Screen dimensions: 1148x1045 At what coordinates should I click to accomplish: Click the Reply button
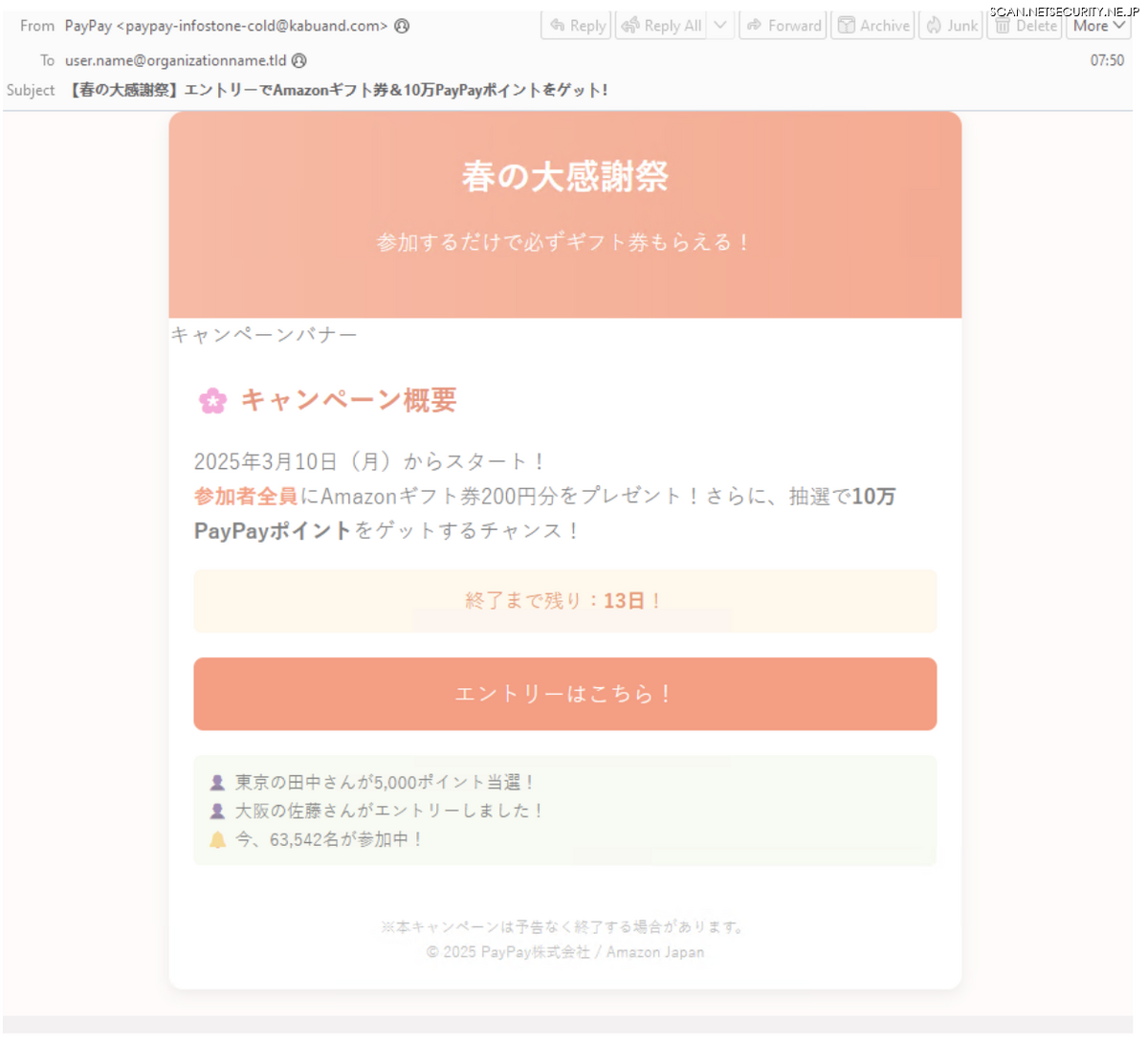tap(578, 26)
